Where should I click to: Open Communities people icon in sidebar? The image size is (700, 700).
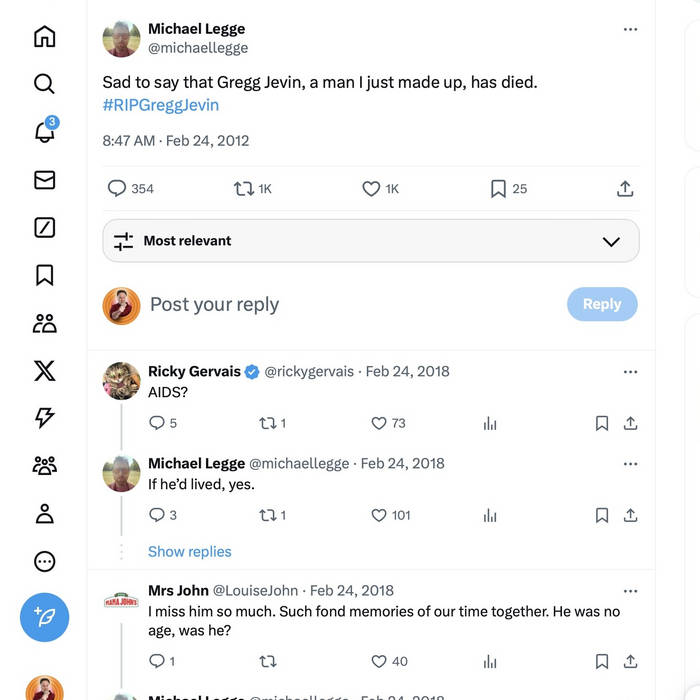(45, 323)
